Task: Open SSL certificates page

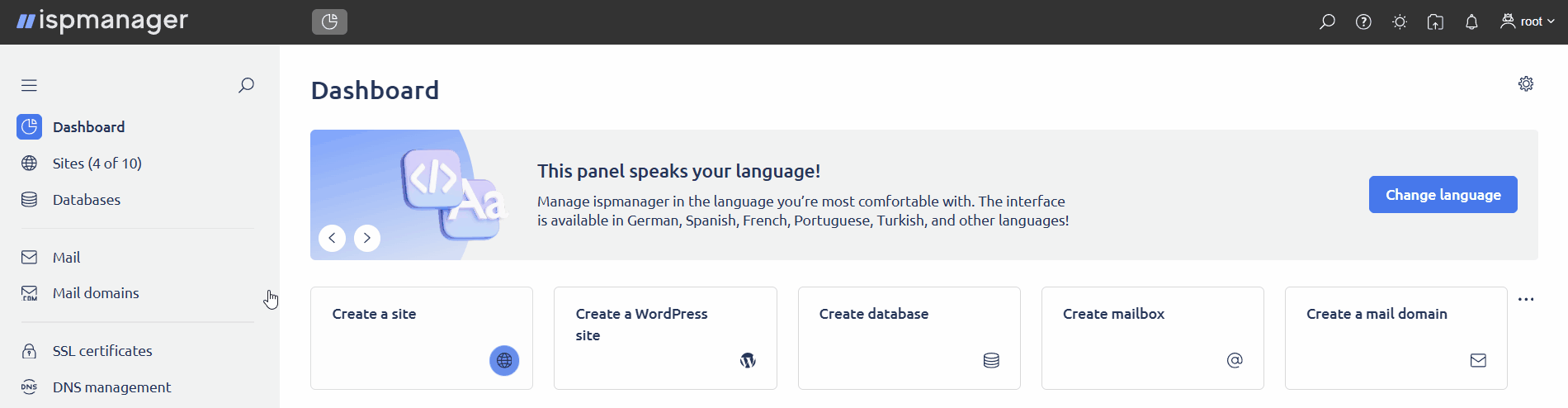Action: 102,351
